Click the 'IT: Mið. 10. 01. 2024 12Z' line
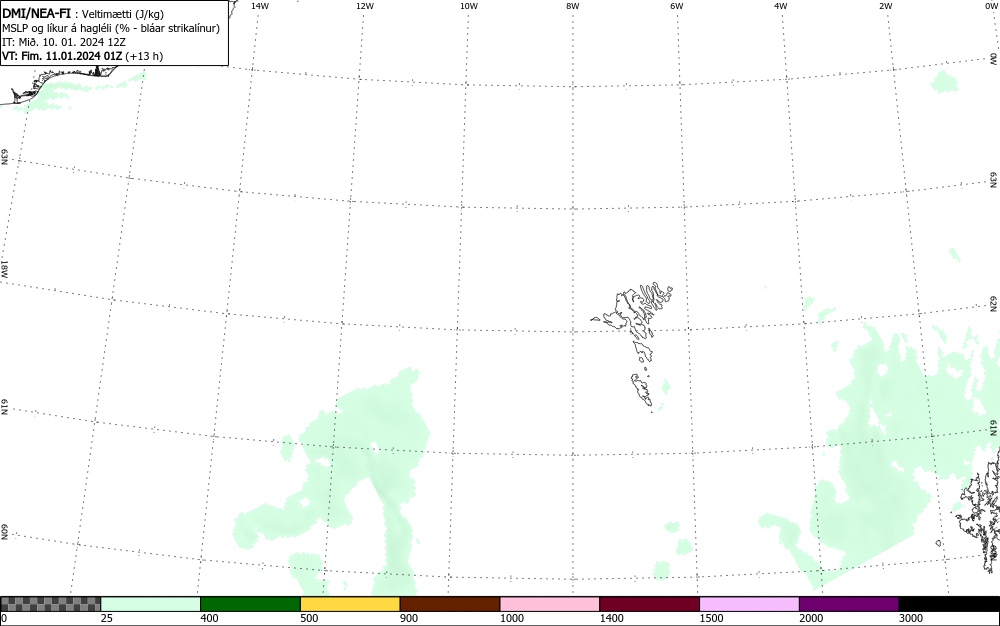 click(x=64, y=42)
